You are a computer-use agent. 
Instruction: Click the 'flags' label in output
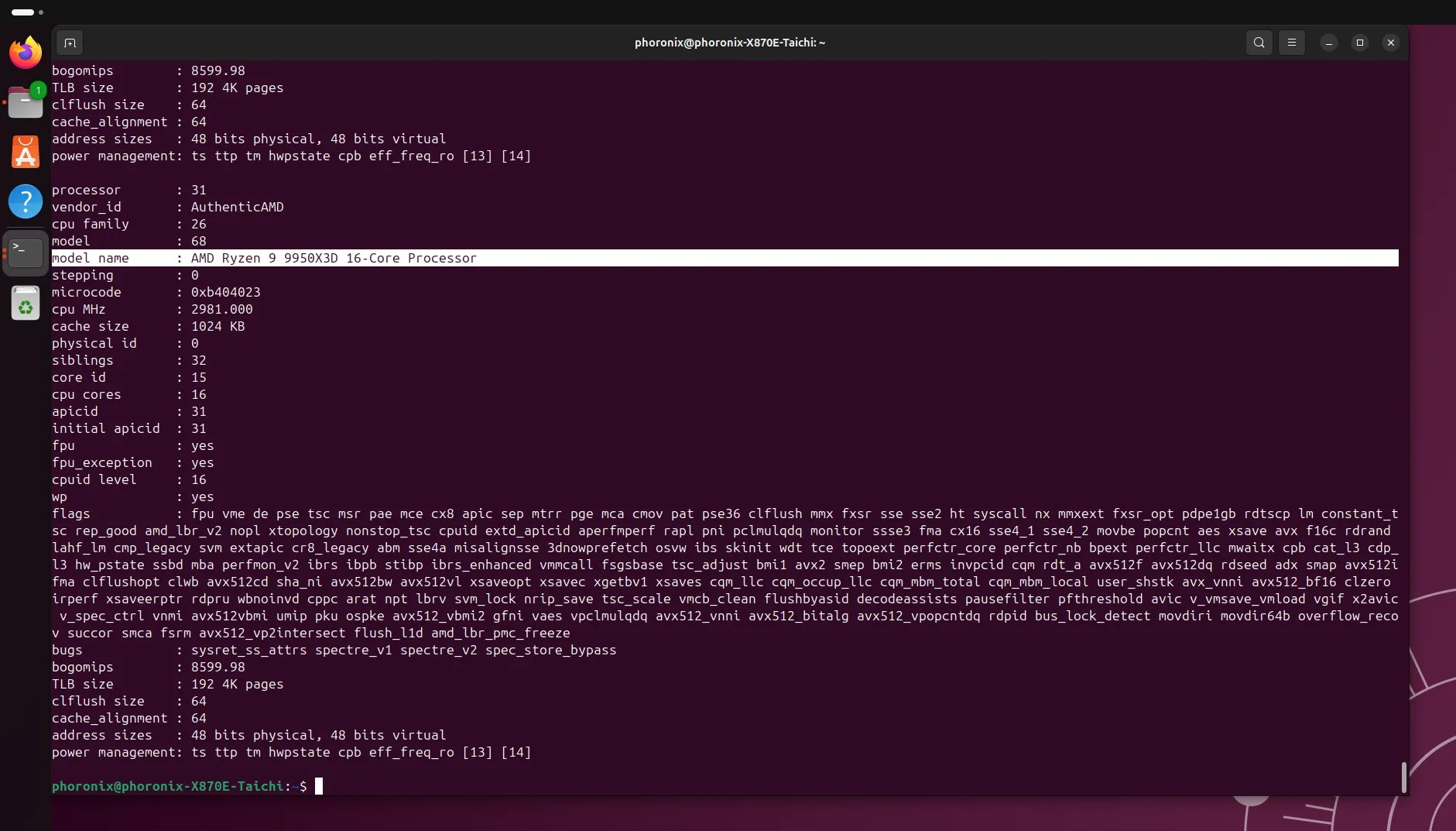(71, 513)
